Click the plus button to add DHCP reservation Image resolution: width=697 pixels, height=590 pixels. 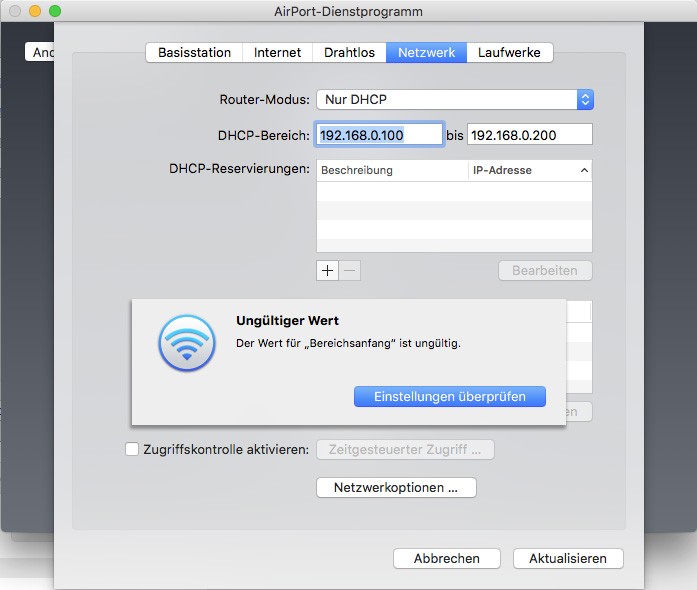pos(328,270)
